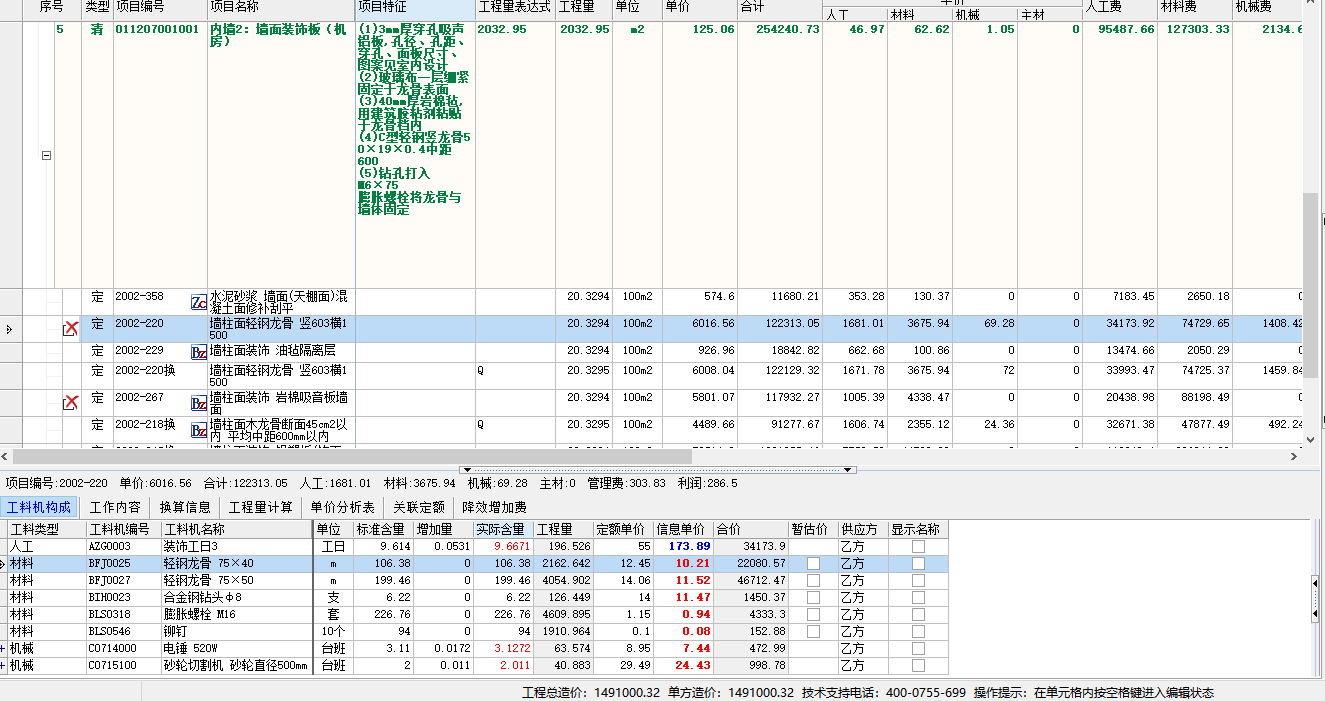This screenshot has width=1325, height=701.
Task: Click the Zc icon on row 2002-358
Action: [199, 302]
